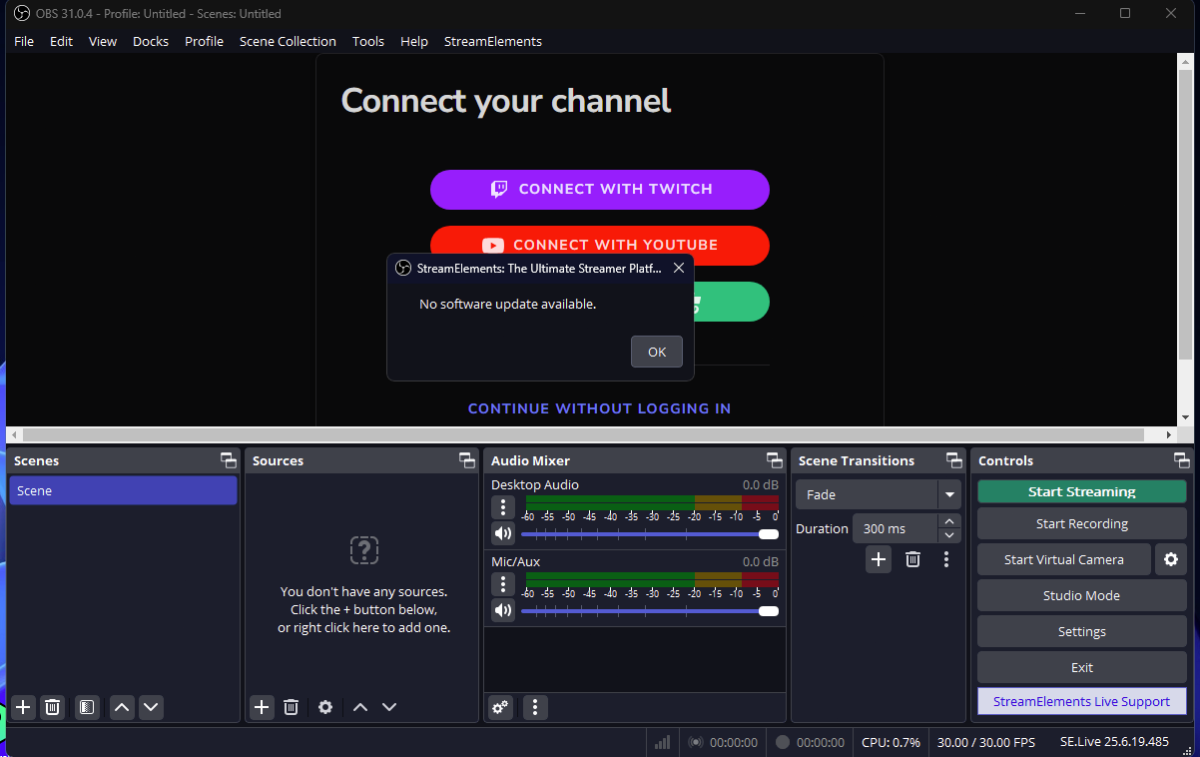
Task: Adjust Mic/Aux volume slider
Action: pos(650,611)
